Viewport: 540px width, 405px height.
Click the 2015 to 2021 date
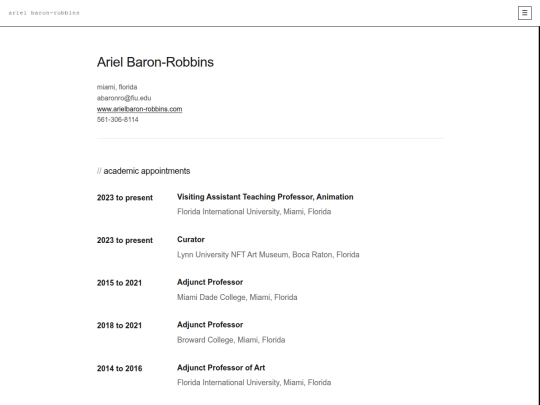point(119,283)
